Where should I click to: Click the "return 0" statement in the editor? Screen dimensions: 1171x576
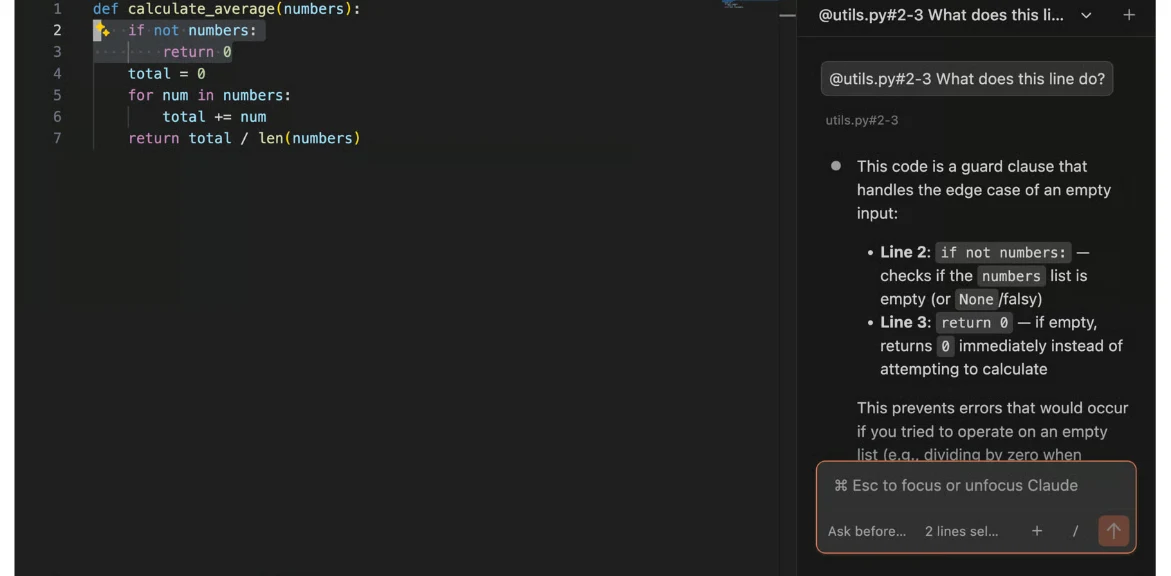coord(197,52)
